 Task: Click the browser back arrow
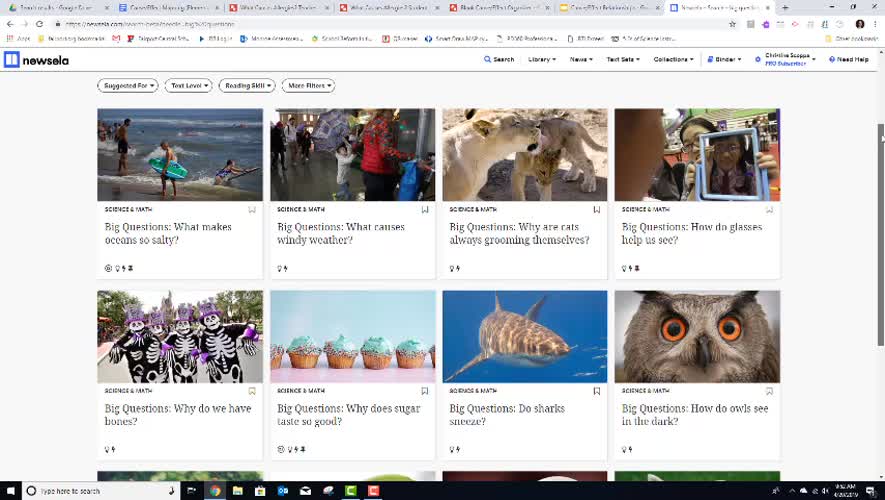click(x=10, y=24)
